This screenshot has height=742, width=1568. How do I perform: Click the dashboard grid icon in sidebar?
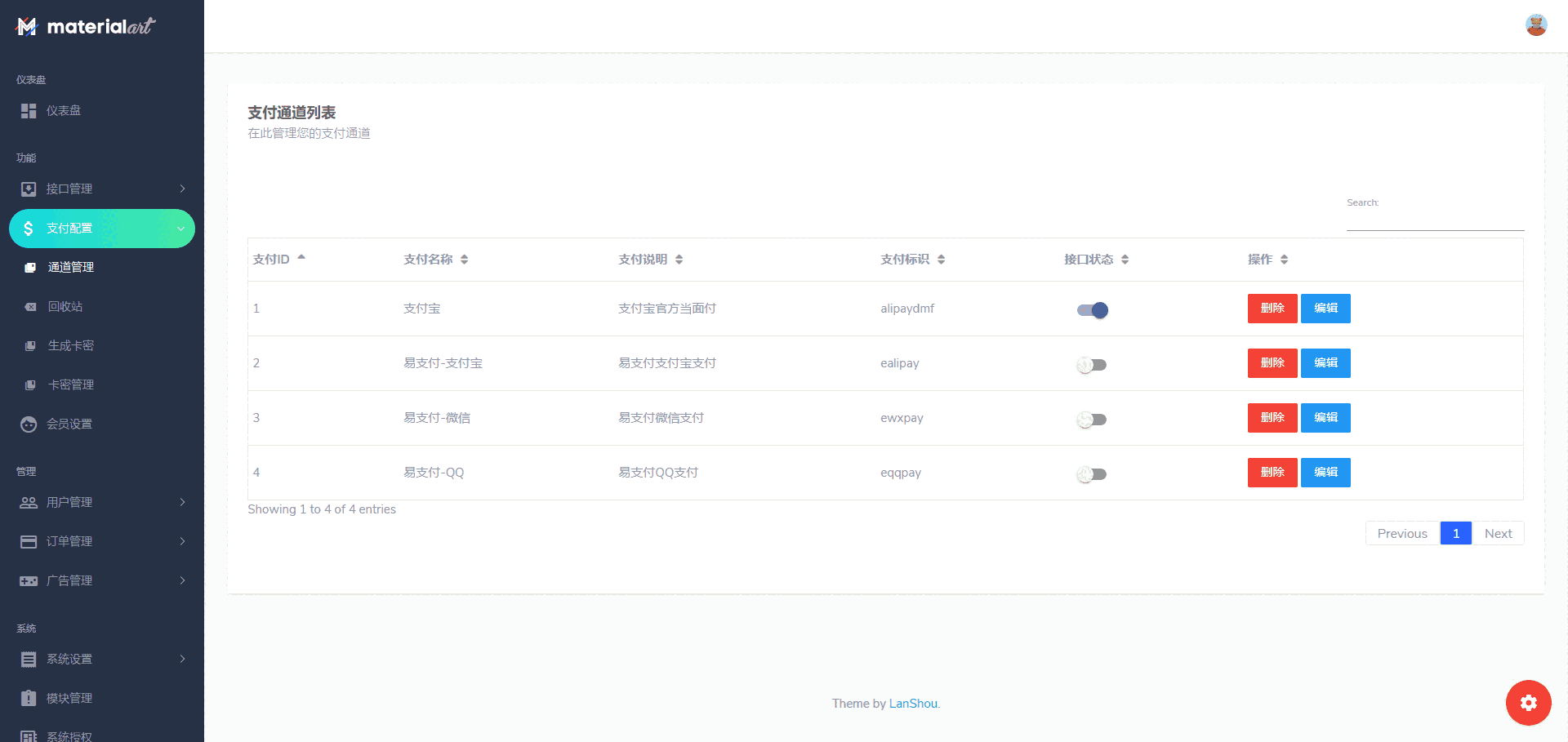[29, 111]
